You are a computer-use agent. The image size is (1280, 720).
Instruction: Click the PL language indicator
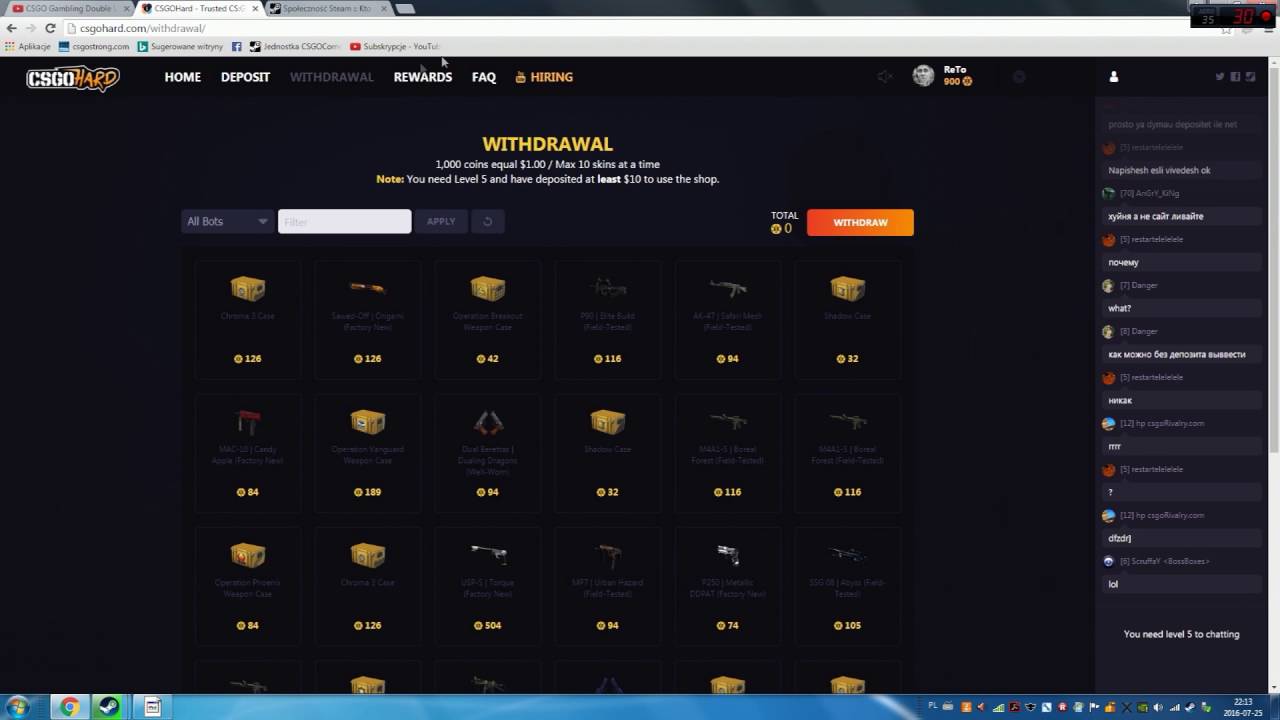point(933,705)
